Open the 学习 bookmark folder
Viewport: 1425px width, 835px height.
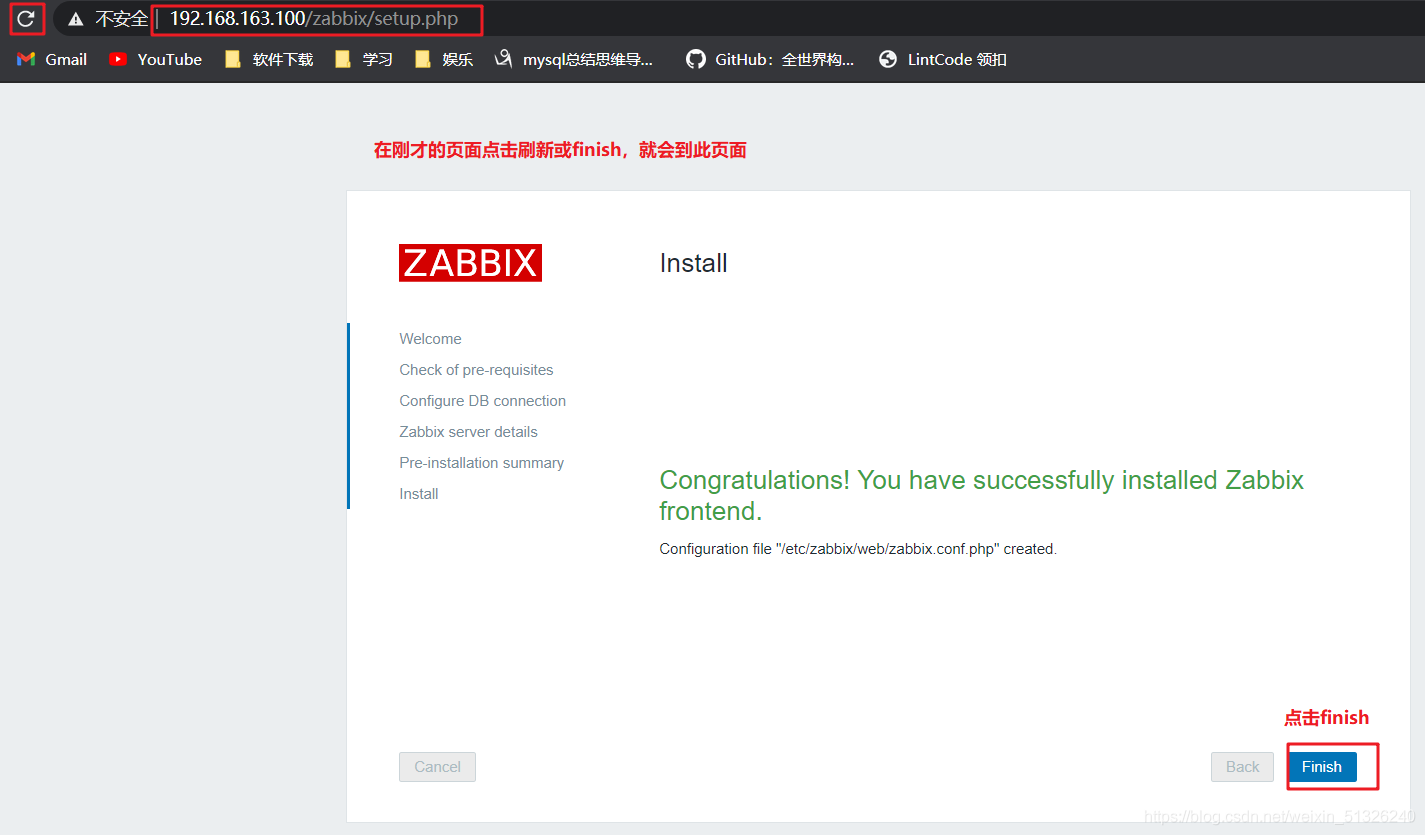coord(364,60)
